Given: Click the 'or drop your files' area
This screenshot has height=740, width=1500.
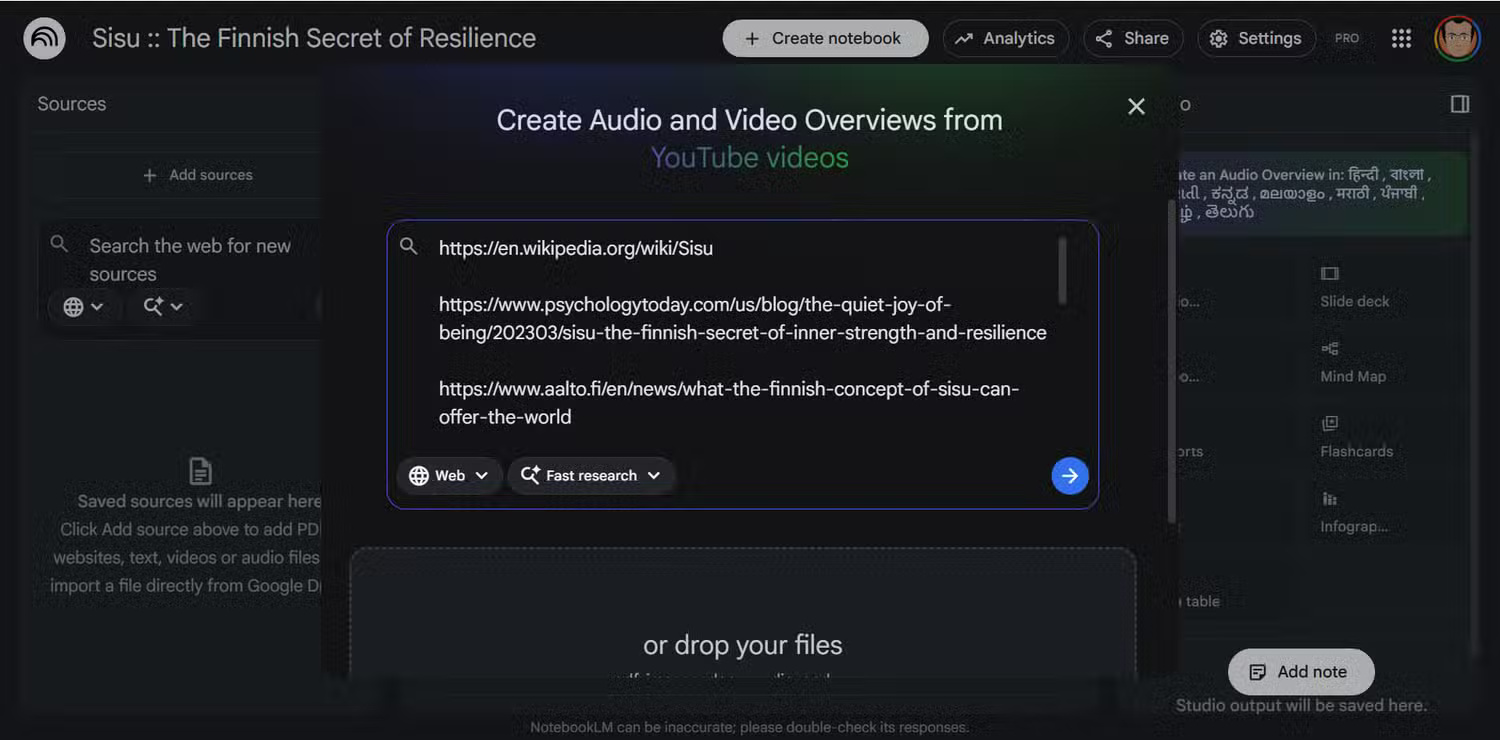Looking at the screenshot, I should [743, 613].
